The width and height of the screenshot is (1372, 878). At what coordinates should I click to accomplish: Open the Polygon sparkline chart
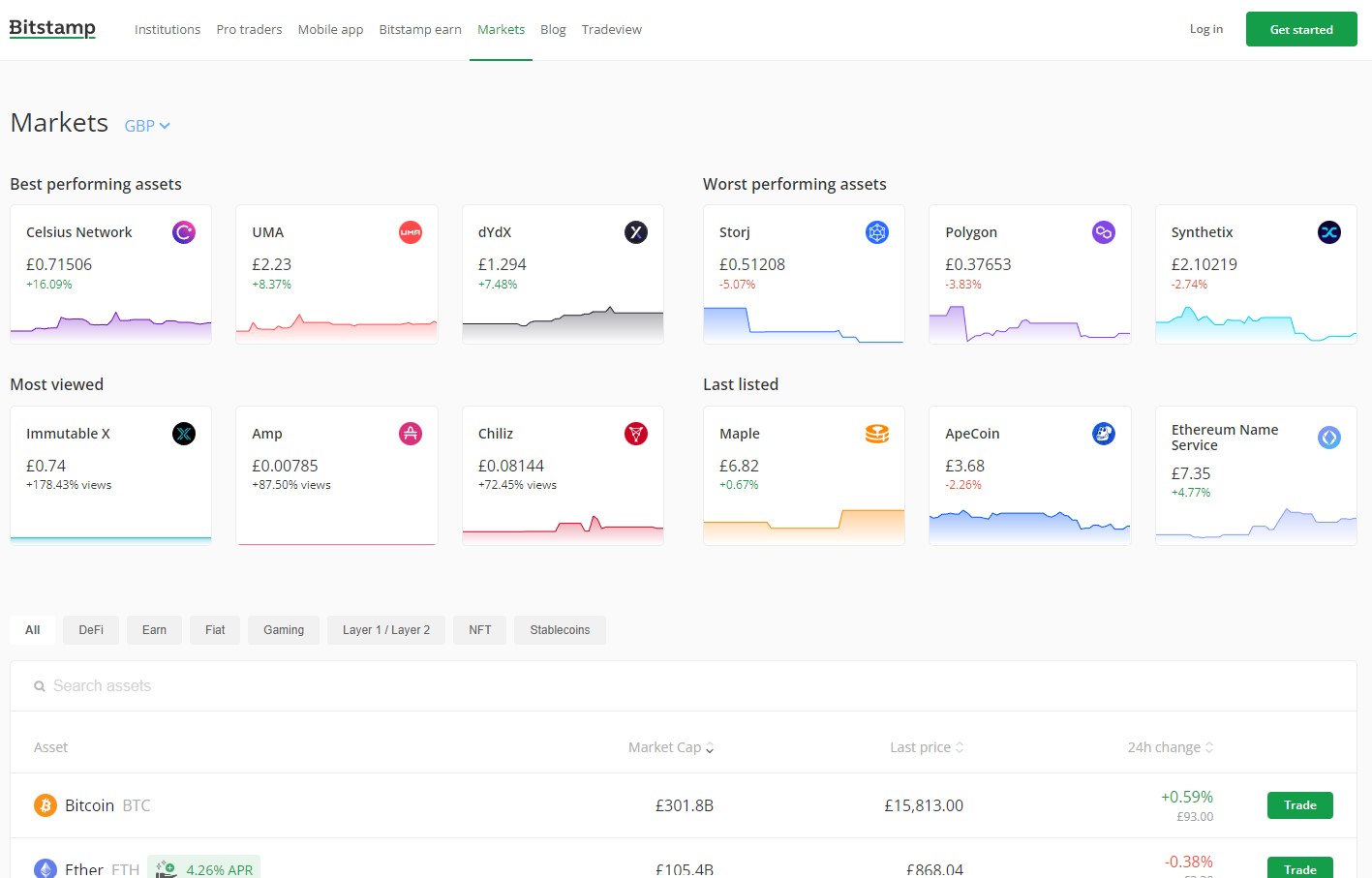coord(1030,324)
